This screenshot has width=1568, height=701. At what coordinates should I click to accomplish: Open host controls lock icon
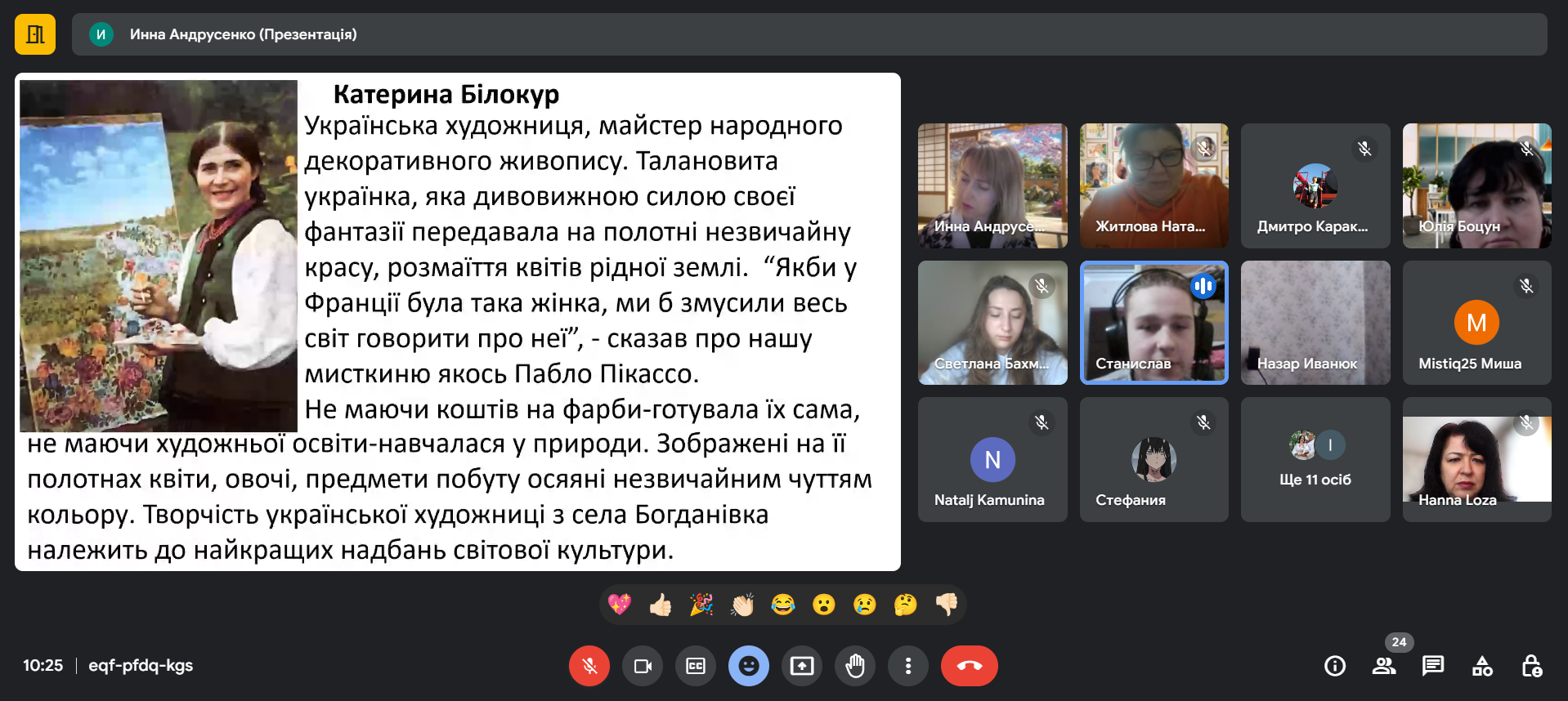pyautogui.click(x=1531, y=667)
